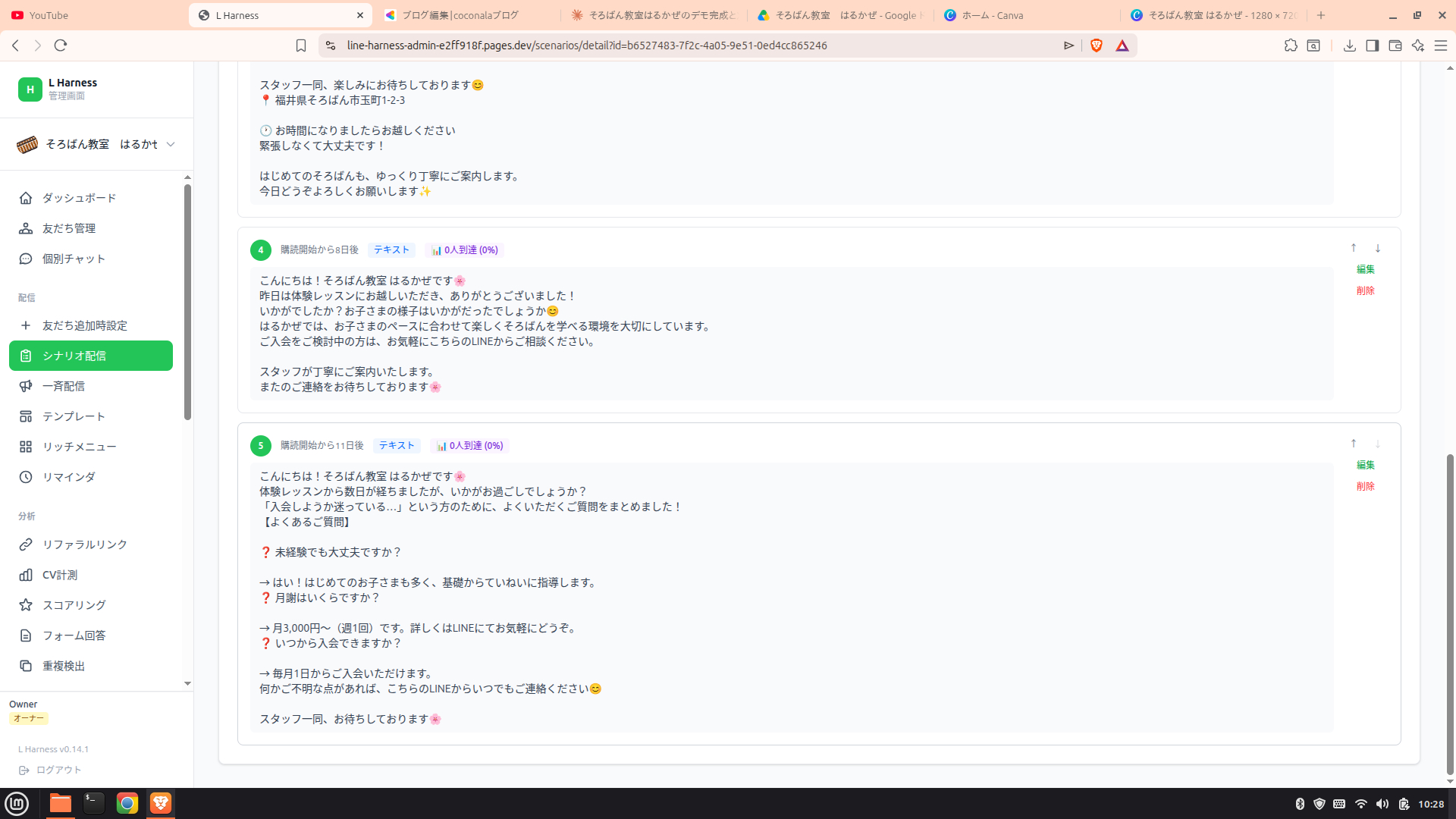
Task: Click 編集 for step 4
Action: click(x=1366, y=269)
